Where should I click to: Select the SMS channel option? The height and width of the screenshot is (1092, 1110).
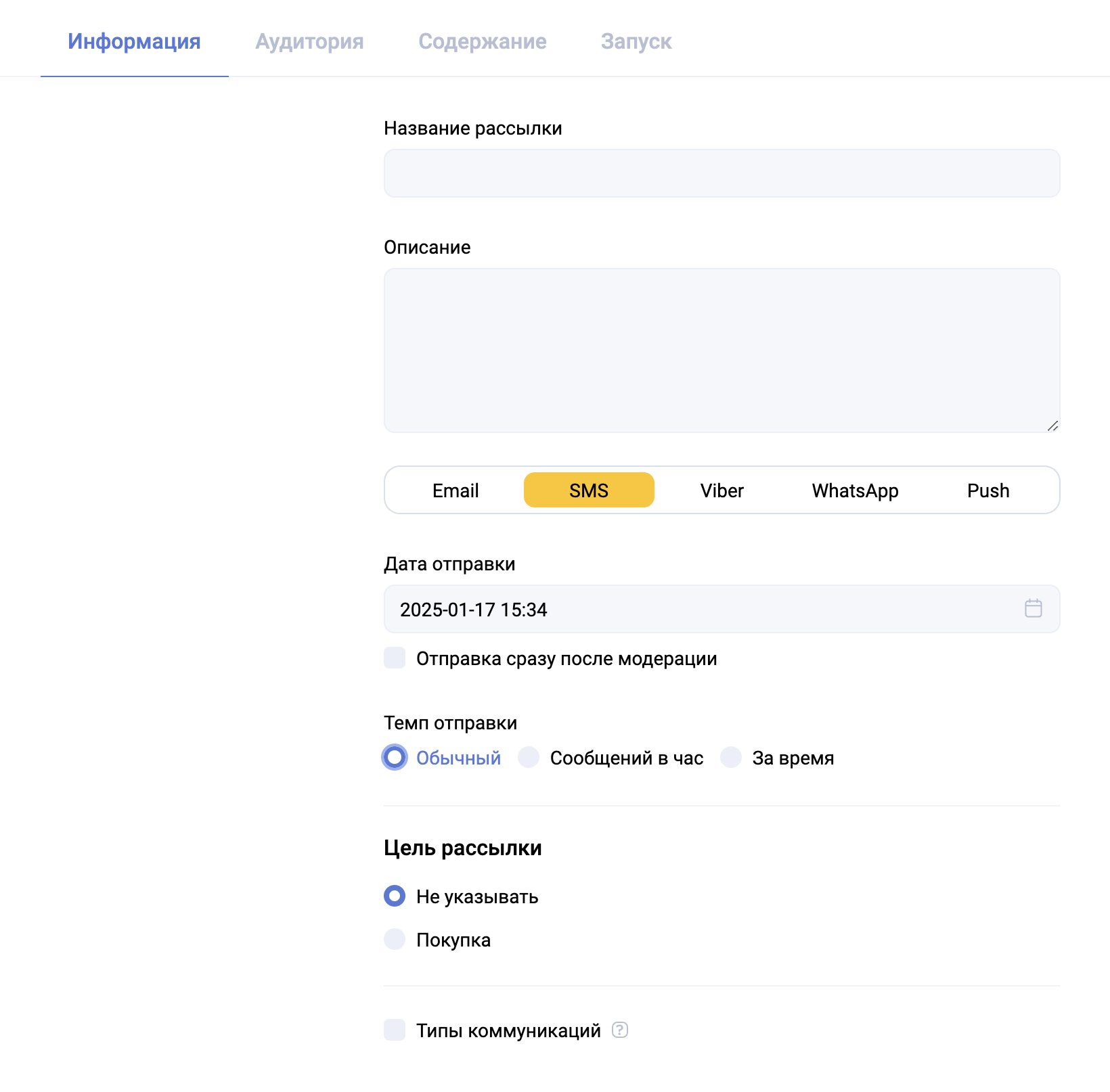(588, 491)
